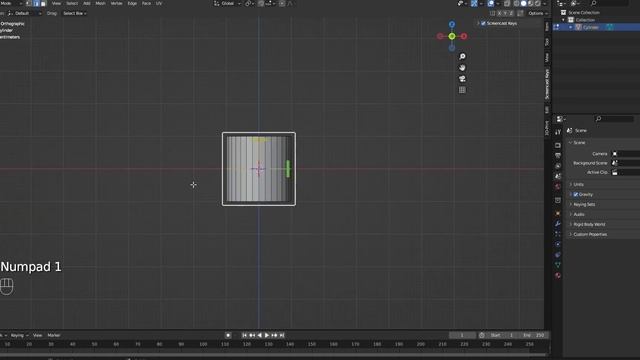Open the Vertex menu
This screenshot has height=360, width=640.
tap(116, 3)
